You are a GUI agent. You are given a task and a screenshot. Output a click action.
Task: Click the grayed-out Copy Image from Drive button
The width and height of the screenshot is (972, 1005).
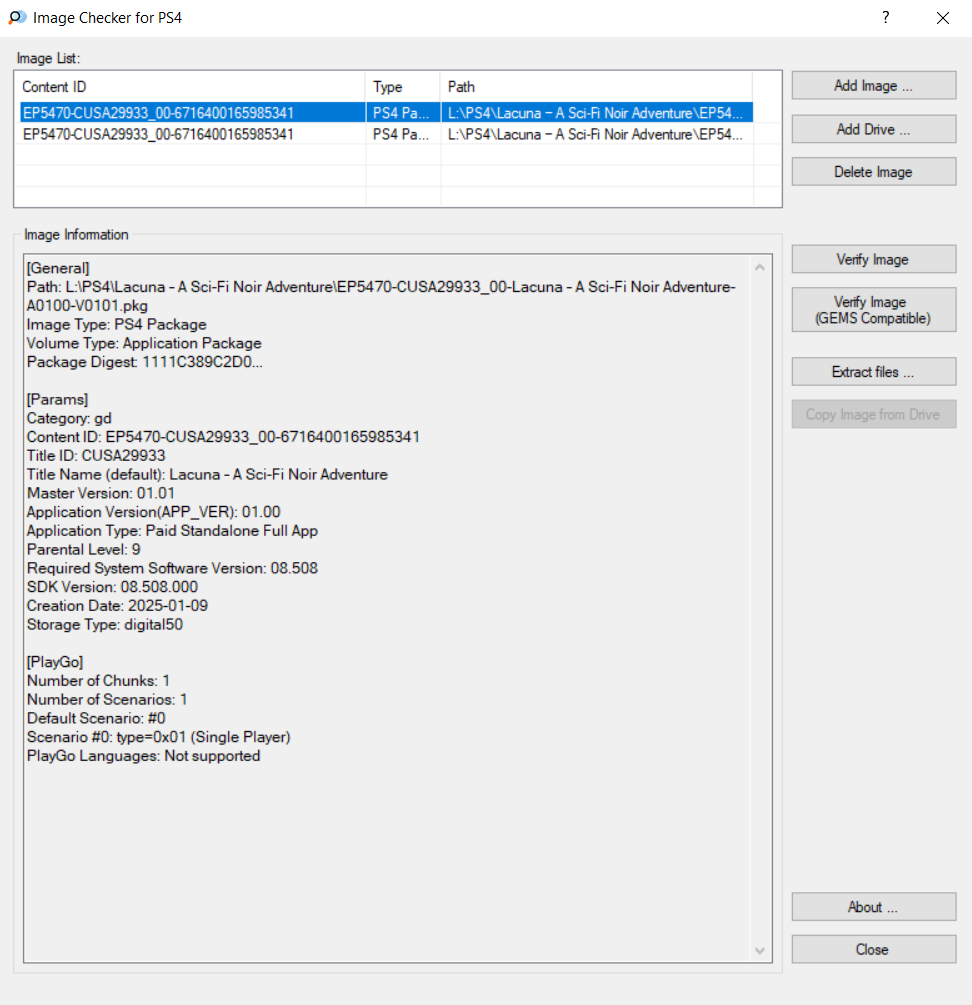tap(873, 414)
